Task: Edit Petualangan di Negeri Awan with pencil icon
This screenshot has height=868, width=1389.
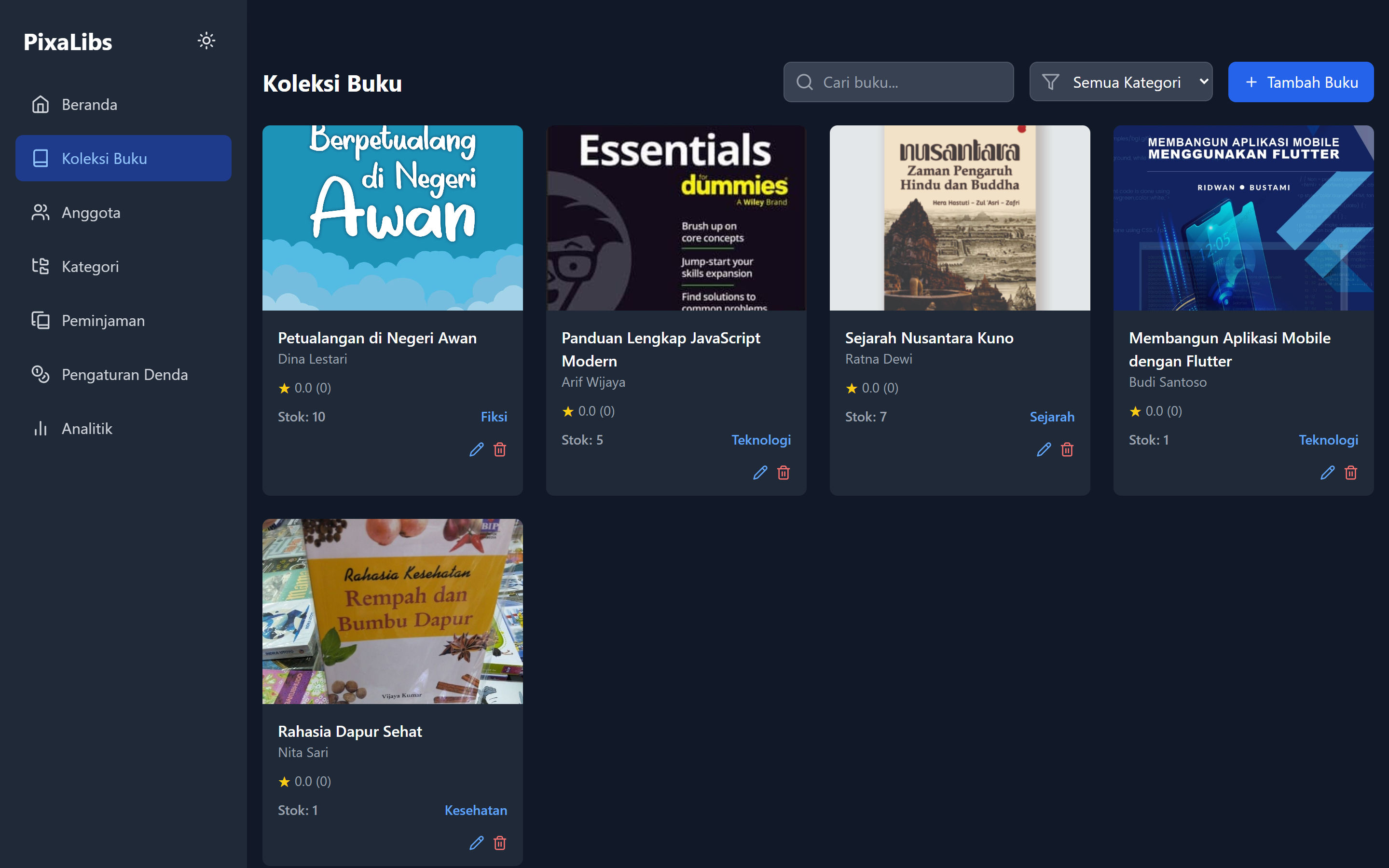Action: pyautogui.click(x=476, y=449)
